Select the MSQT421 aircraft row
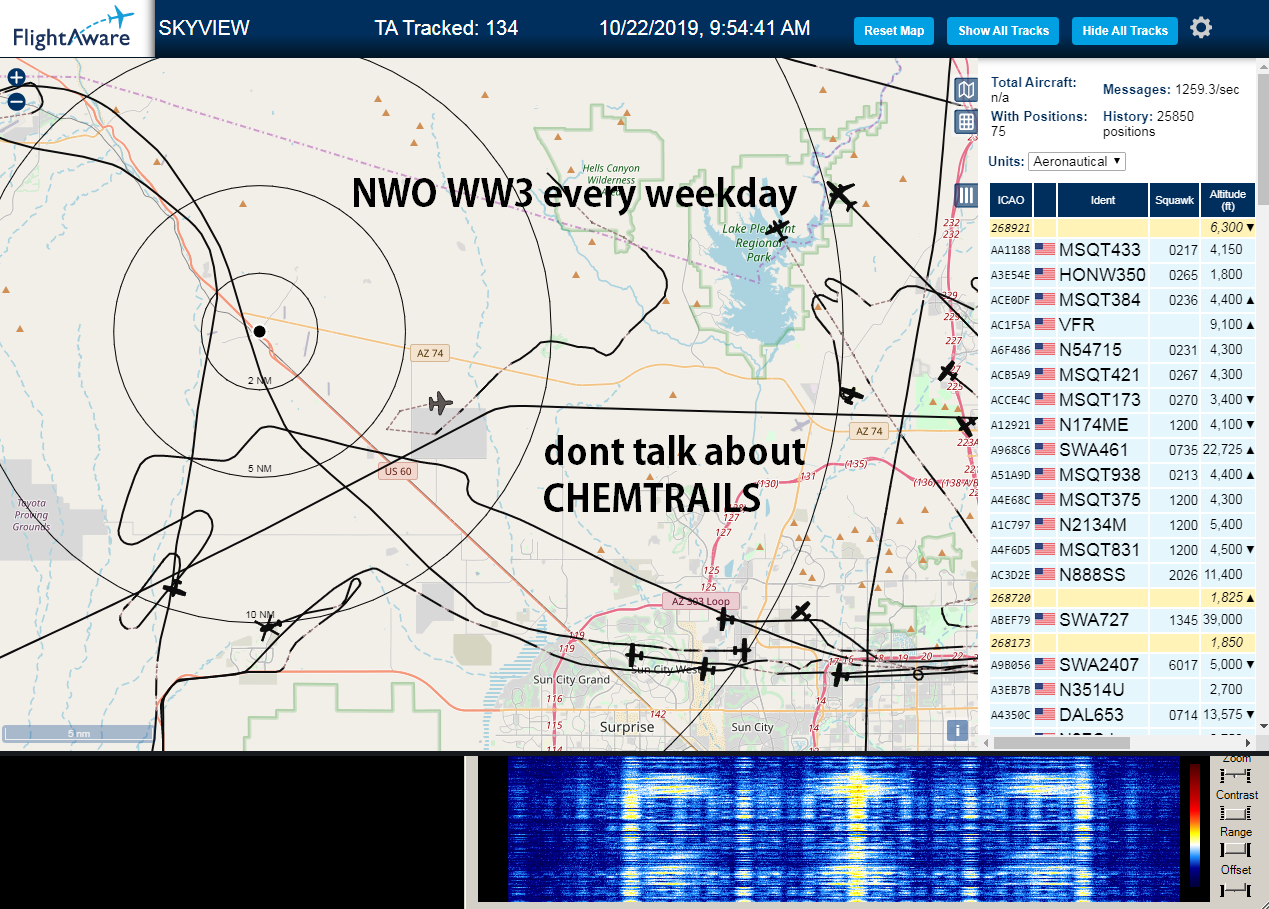 [1122, 375]
